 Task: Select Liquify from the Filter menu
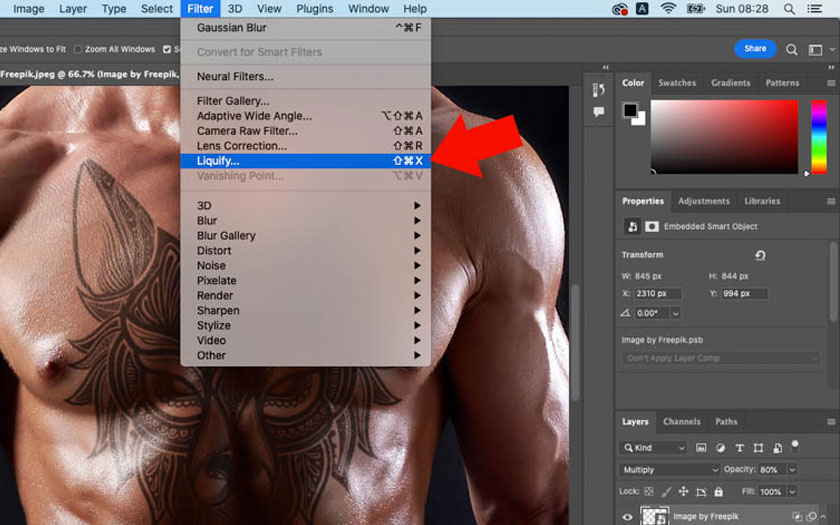[x=305, y=161]
